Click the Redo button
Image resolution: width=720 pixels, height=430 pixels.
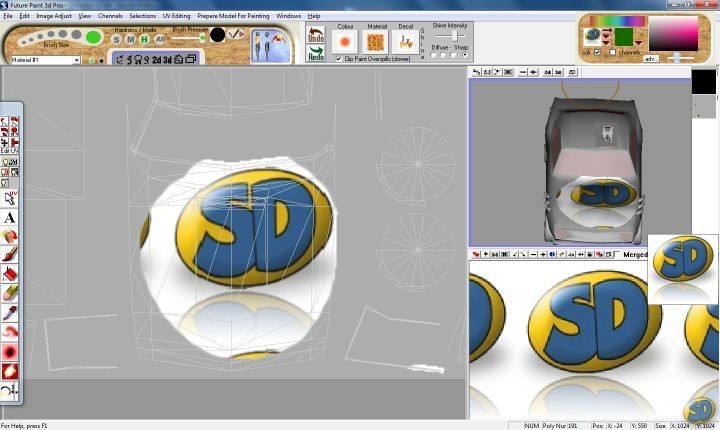315,53
